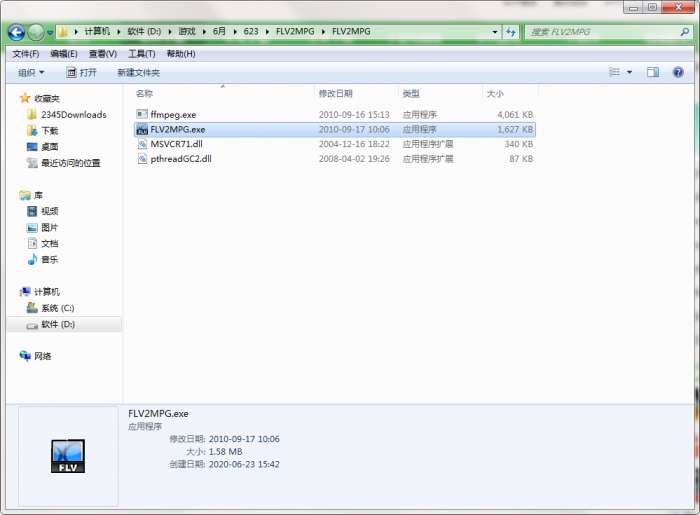Click the 6月 breadcrumb segment
The height and width of the screenshot is (515, 700).
click(219, 31)
